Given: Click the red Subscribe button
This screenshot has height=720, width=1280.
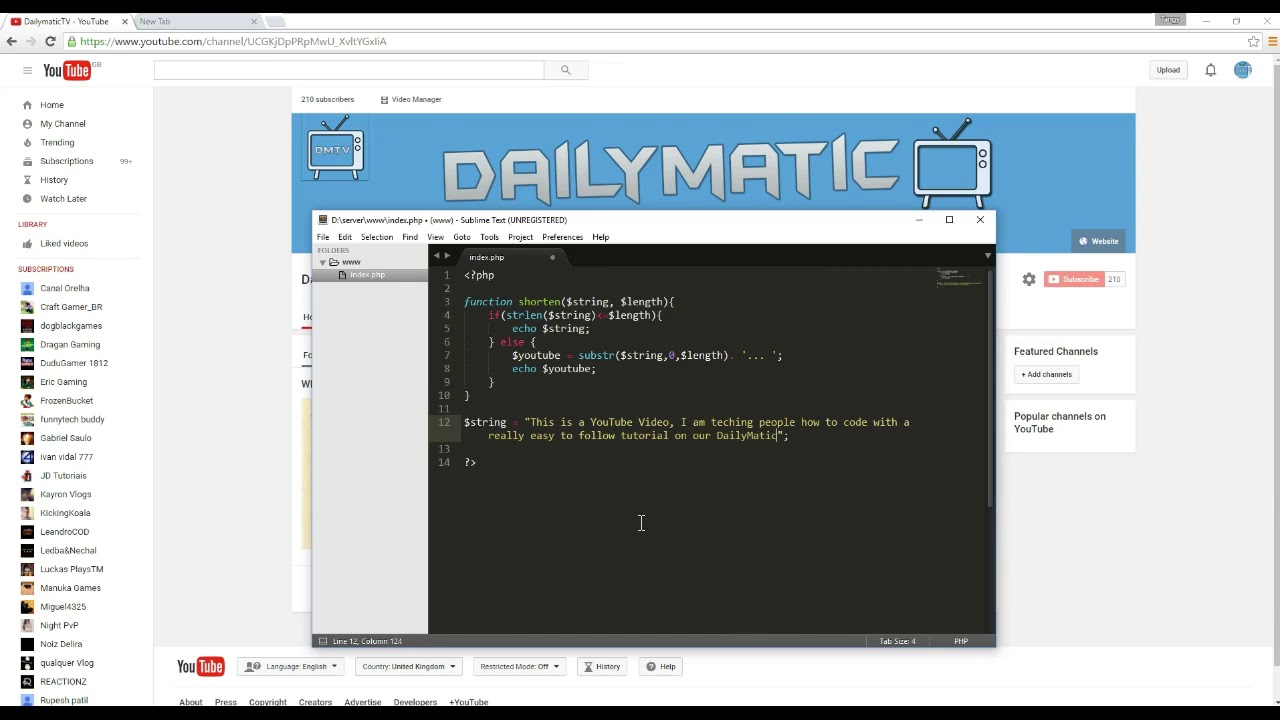Looking at the screenshot, I should [x=1073, y=279].
